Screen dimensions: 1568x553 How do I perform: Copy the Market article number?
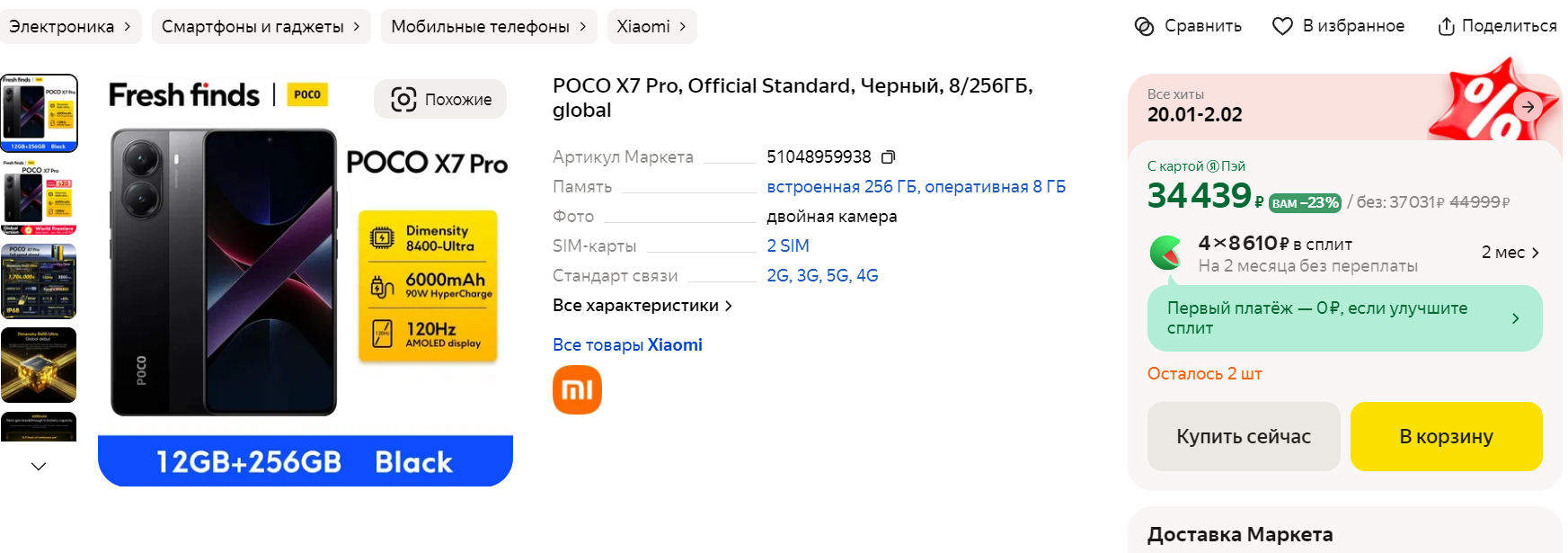pyautogui.click(x=888, y=157)
